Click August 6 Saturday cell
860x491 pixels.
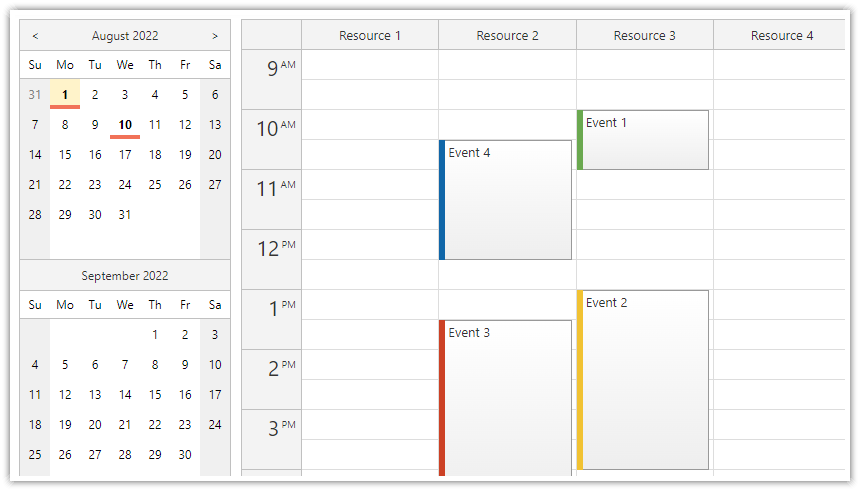(215, 94)
